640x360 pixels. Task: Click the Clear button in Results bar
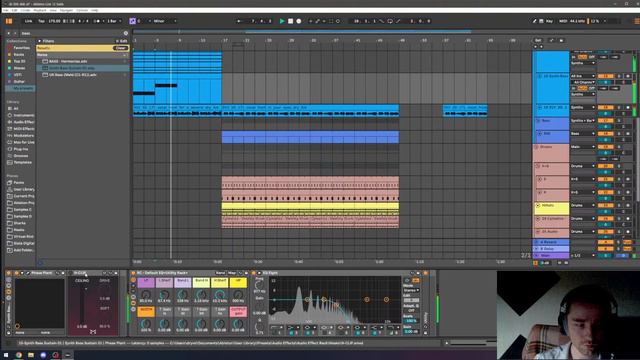[120, 48]
